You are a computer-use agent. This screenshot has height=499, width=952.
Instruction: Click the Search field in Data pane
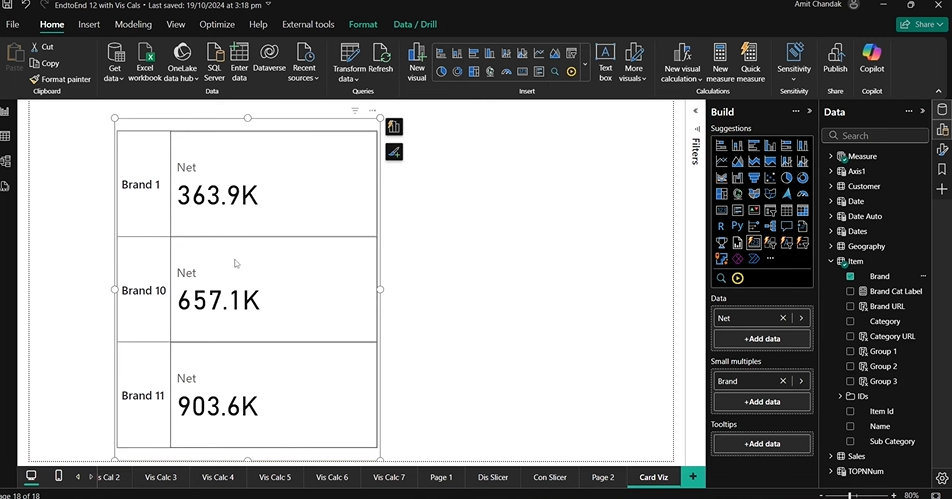(875, 135)
